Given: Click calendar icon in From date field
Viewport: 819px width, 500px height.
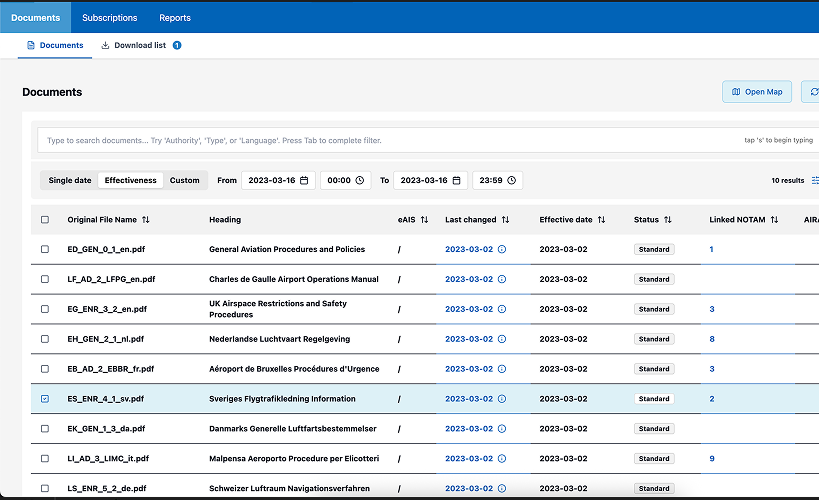Looking at the screenshot, I should tap(303, 181).
